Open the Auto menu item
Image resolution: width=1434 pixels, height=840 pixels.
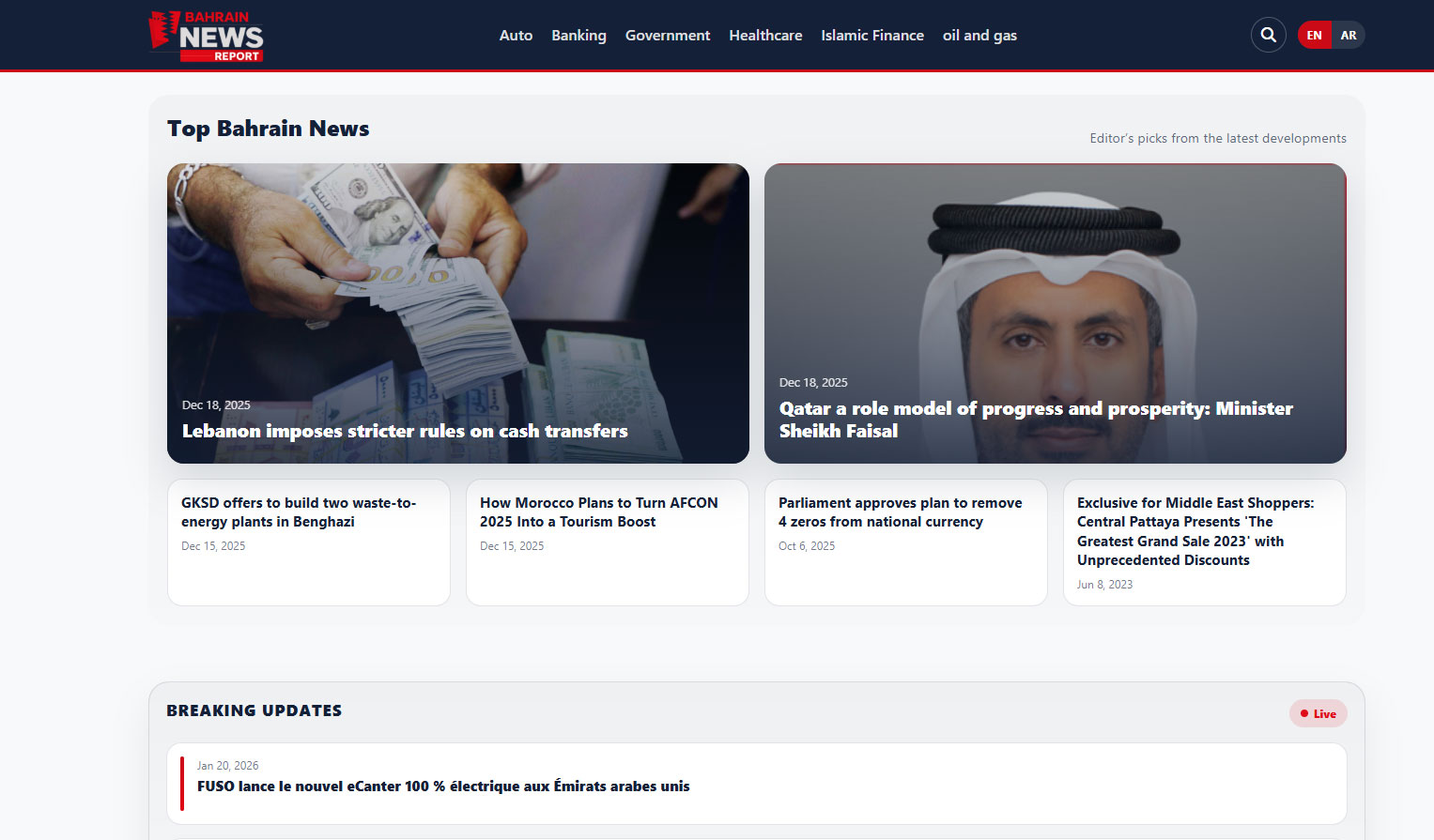(516, 36)
